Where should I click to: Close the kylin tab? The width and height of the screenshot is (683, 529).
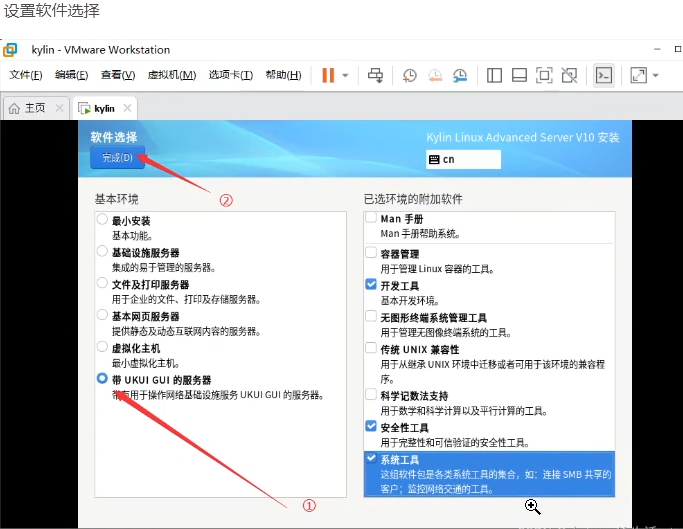pos(127,108)
